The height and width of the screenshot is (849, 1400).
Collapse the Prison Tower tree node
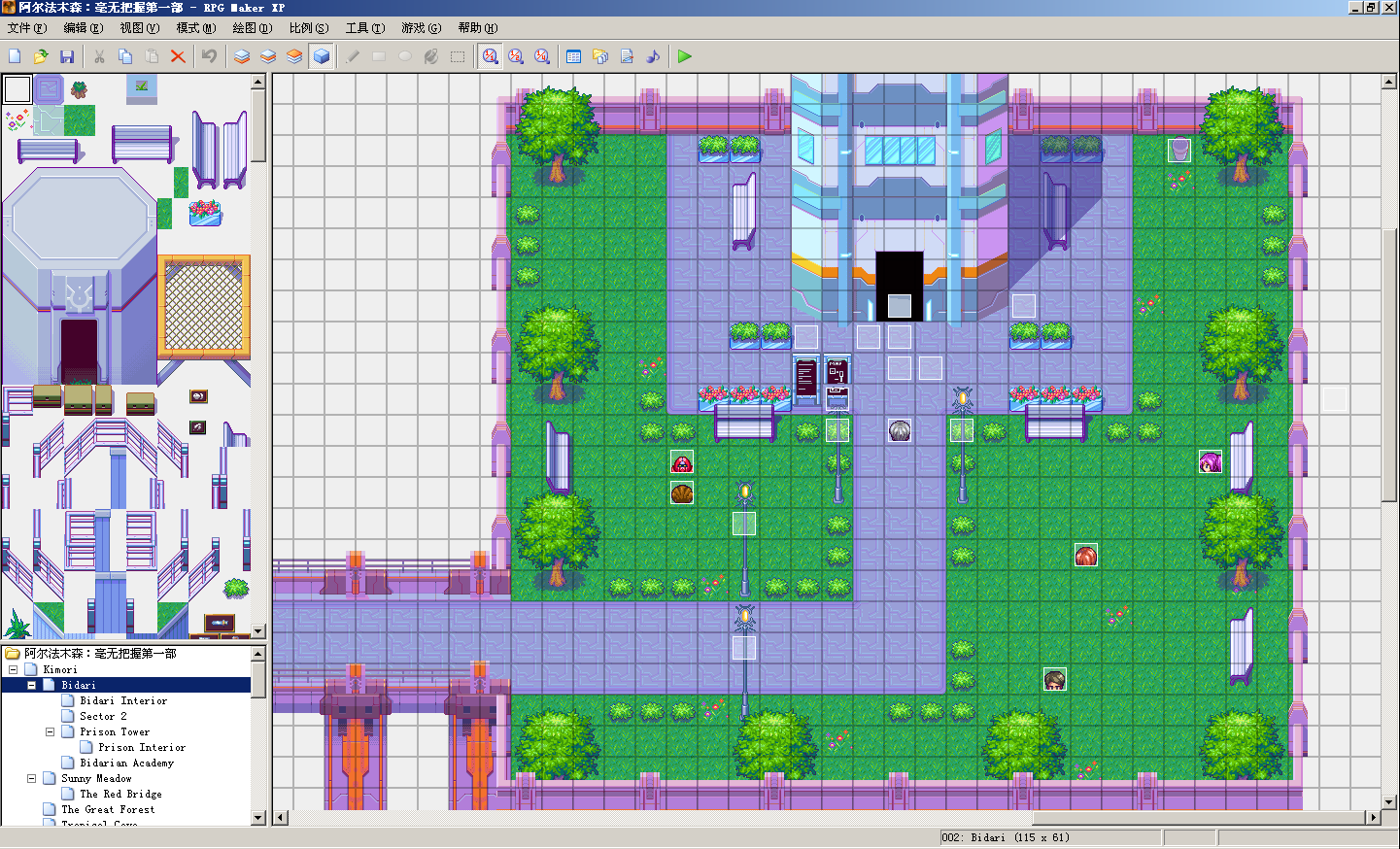(x=50, y=731)
